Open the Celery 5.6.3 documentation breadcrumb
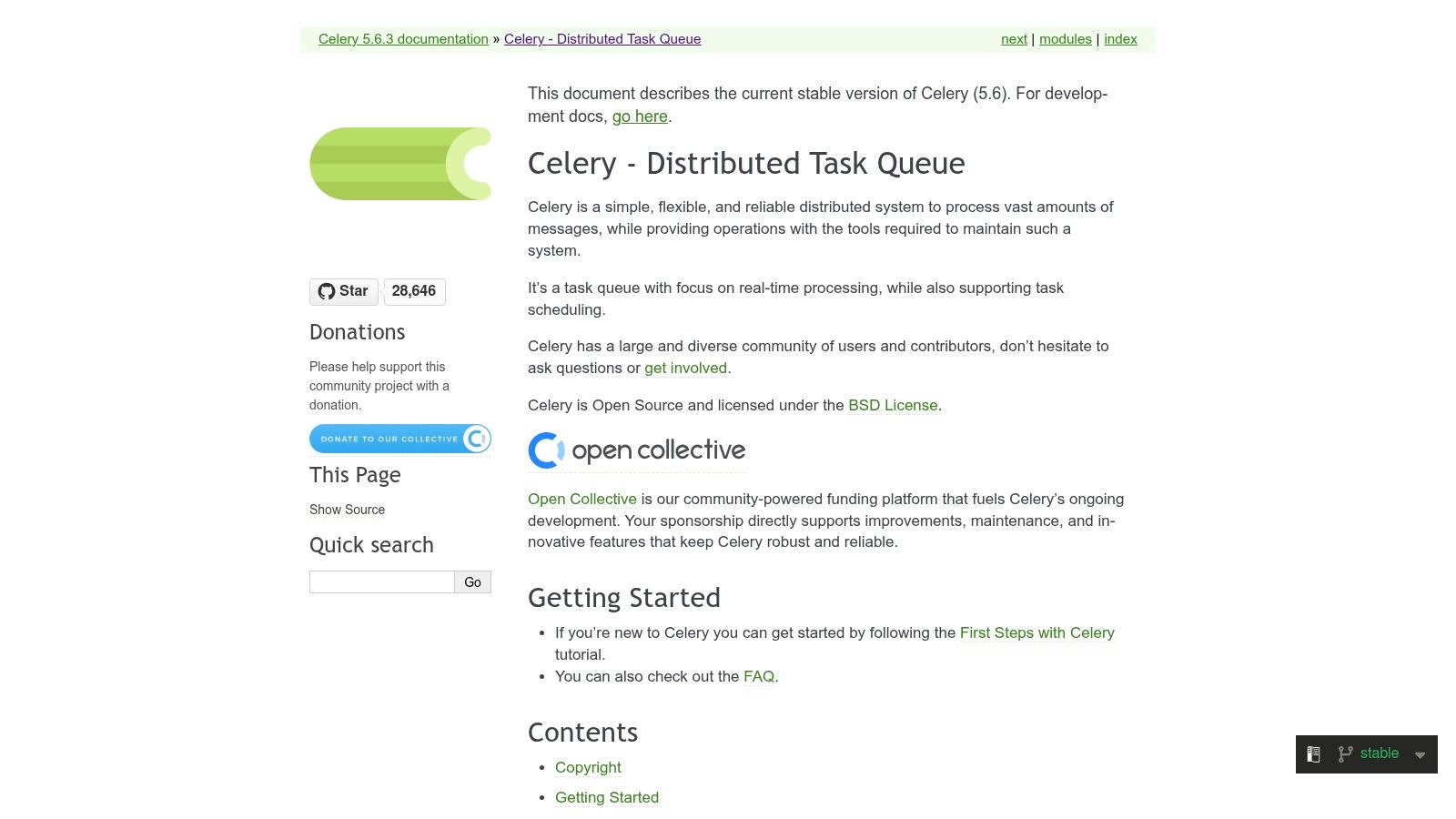1456x819 pixels. [403, 39]
